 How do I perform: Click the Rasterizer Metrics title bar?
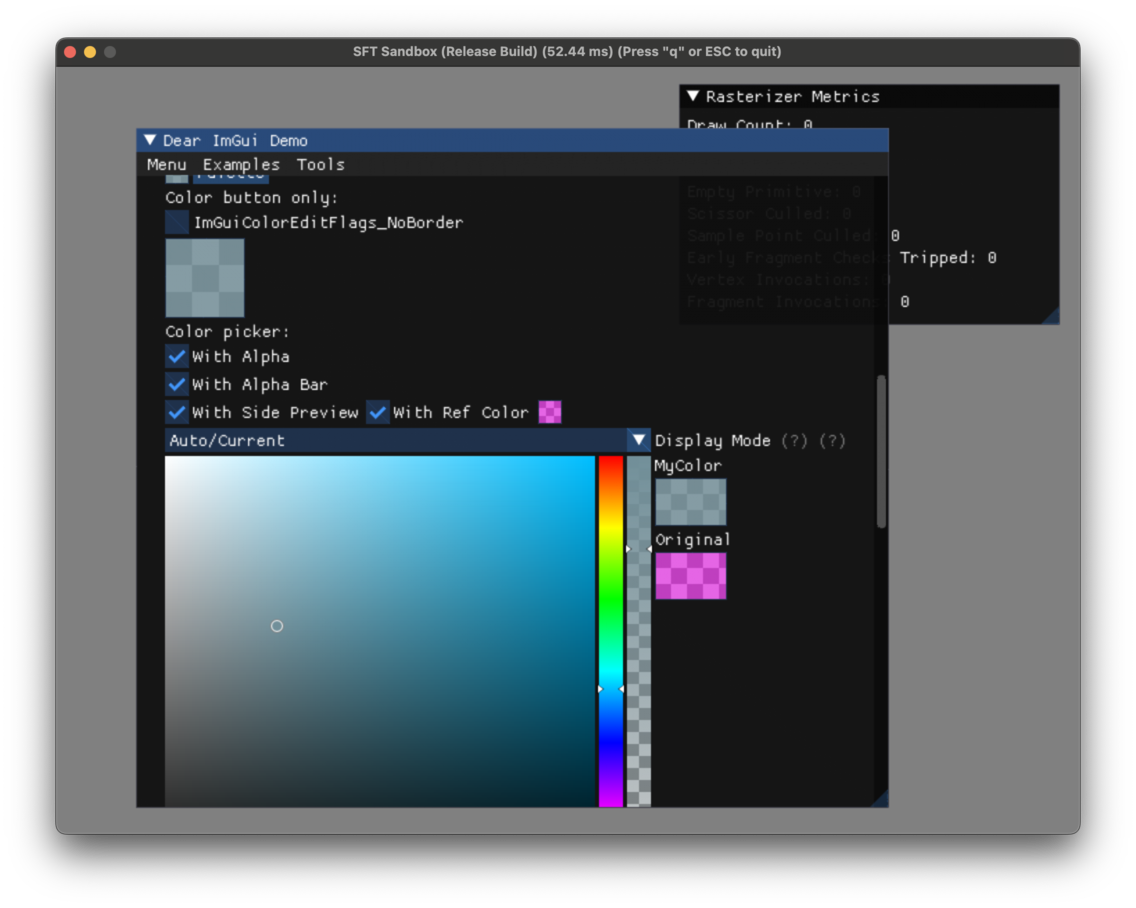[x=869, y=96]
